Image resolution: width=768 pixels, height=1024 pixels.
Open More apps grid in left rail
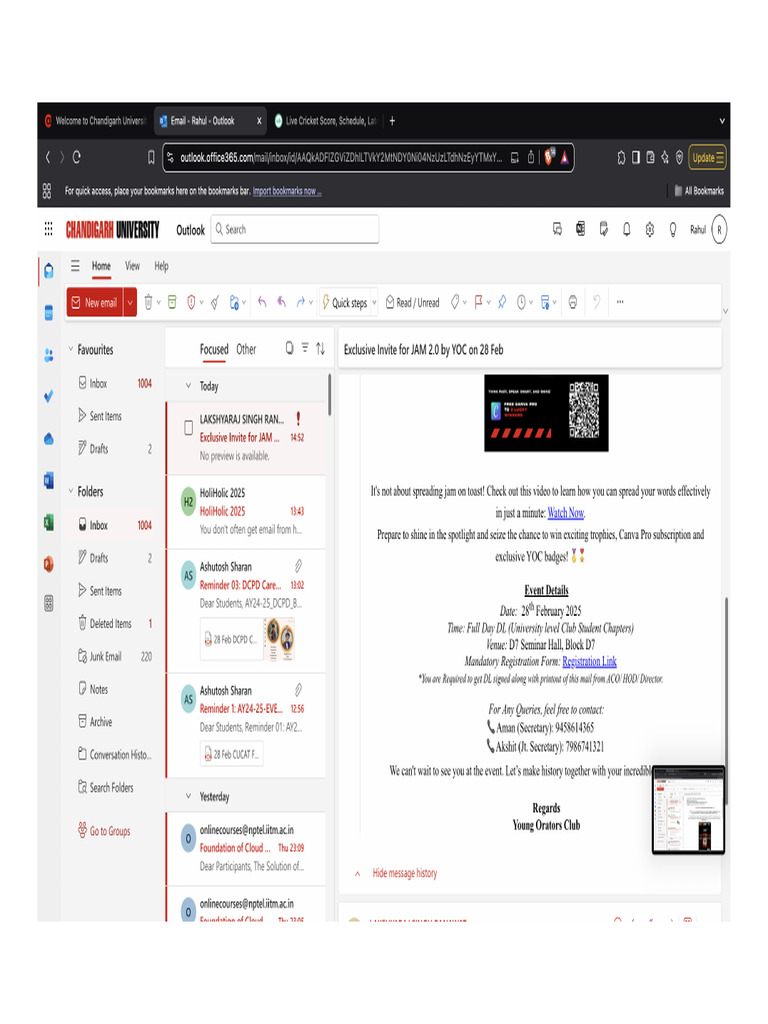(x=48, y=603)
